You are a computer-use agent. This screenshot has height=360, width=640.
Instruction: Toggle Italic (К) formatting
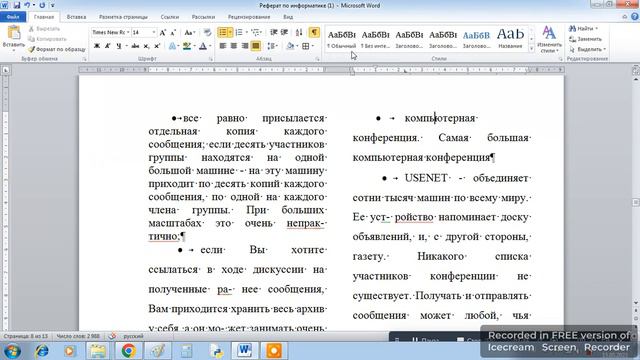(x=107, y=46)
